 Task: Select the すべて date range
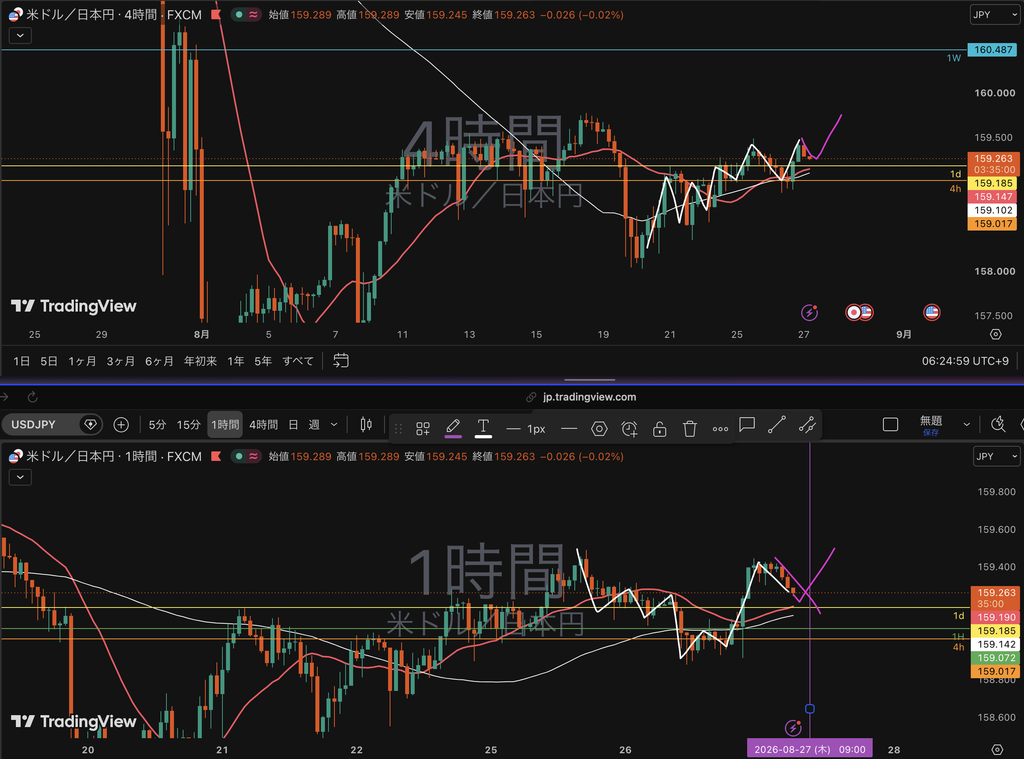(x=298, y=361)
